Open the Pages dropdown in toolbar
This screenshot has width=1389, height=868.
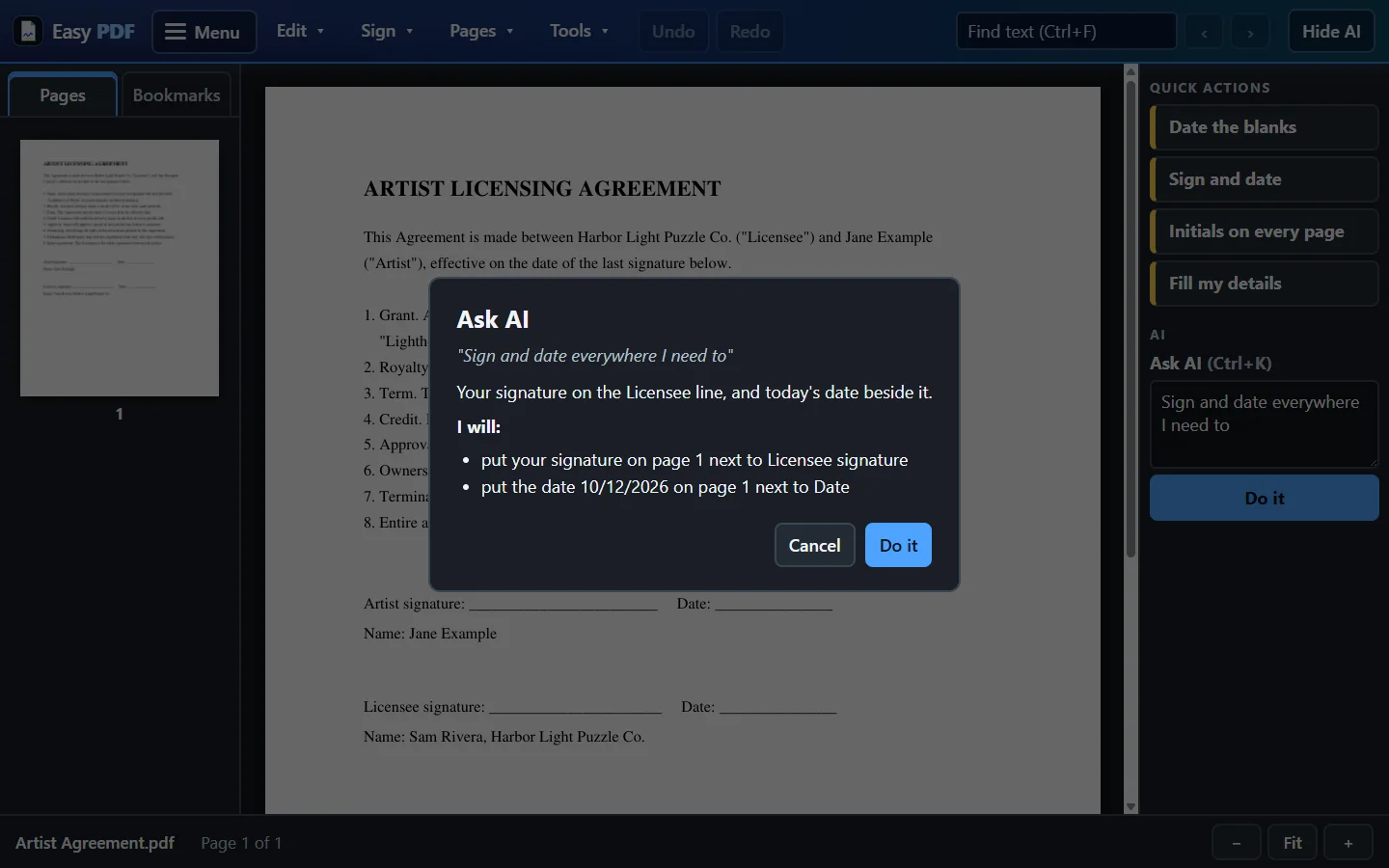tap(481, 31)
